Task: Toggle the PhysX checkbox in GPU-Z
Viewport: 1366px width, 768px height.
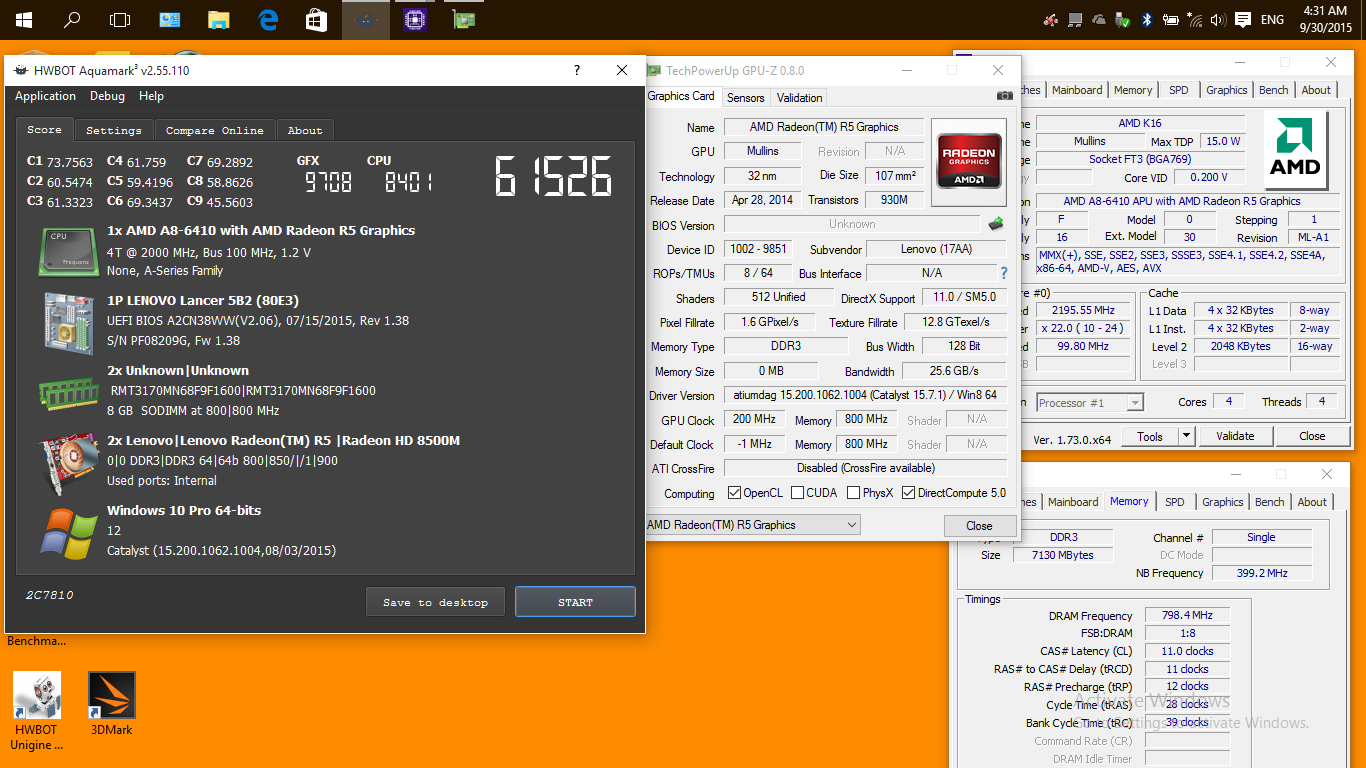Action: pyautogui.click(x=854, y=493)
